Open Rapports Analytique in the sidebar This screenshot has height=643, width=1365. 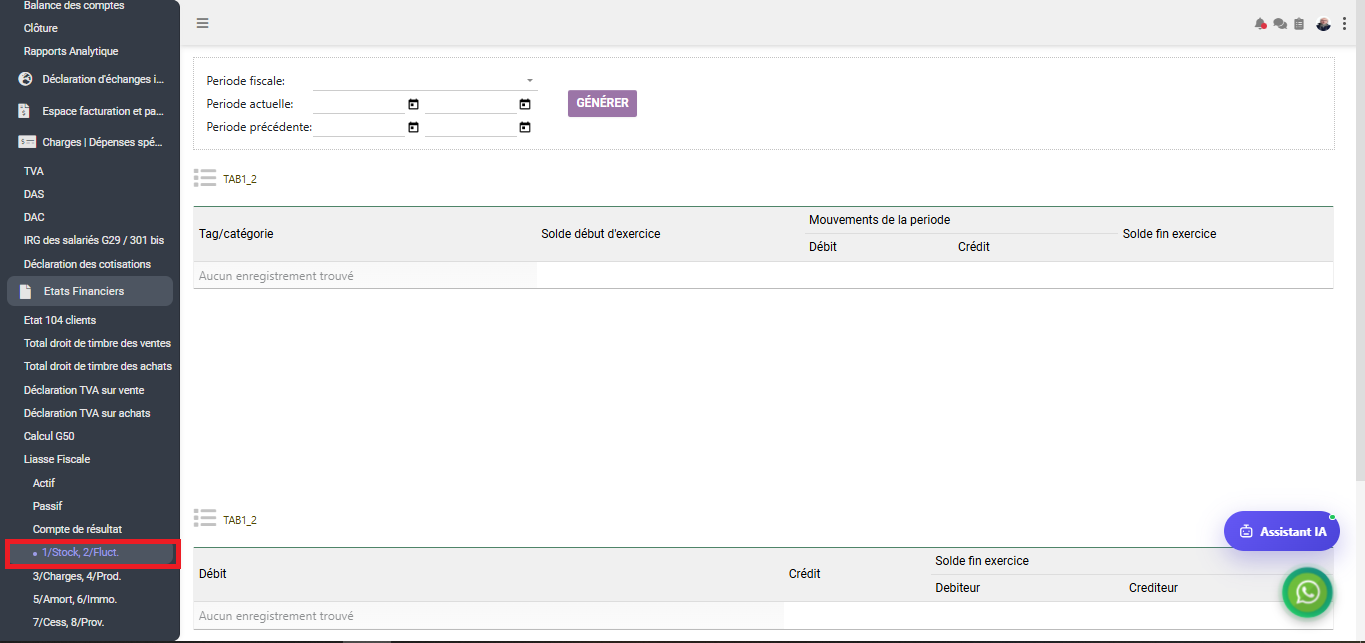[x=71, y=51]
